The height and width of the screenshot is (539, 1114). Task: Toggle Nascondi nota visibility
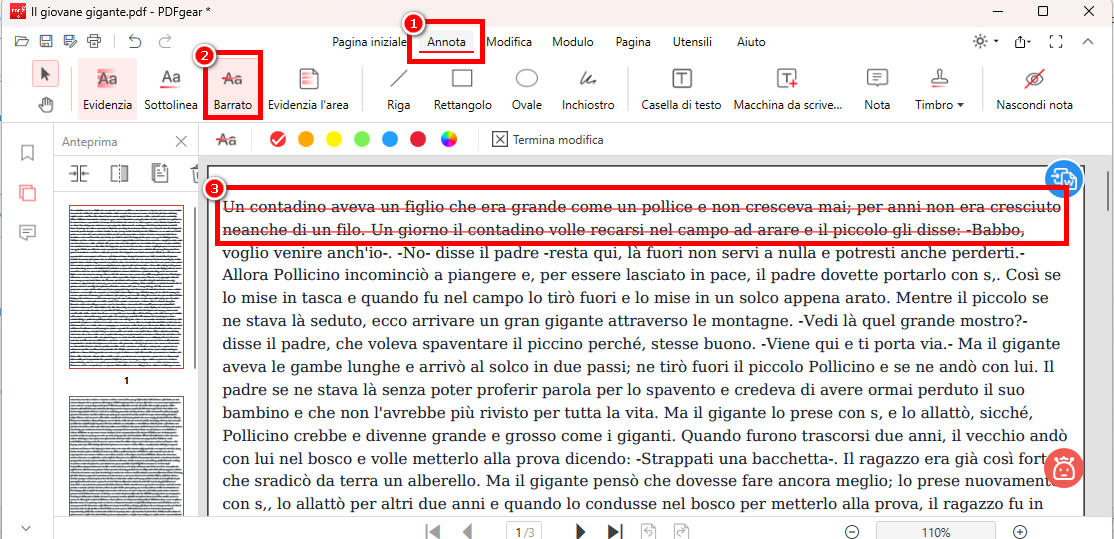(x=1034, y=87)
